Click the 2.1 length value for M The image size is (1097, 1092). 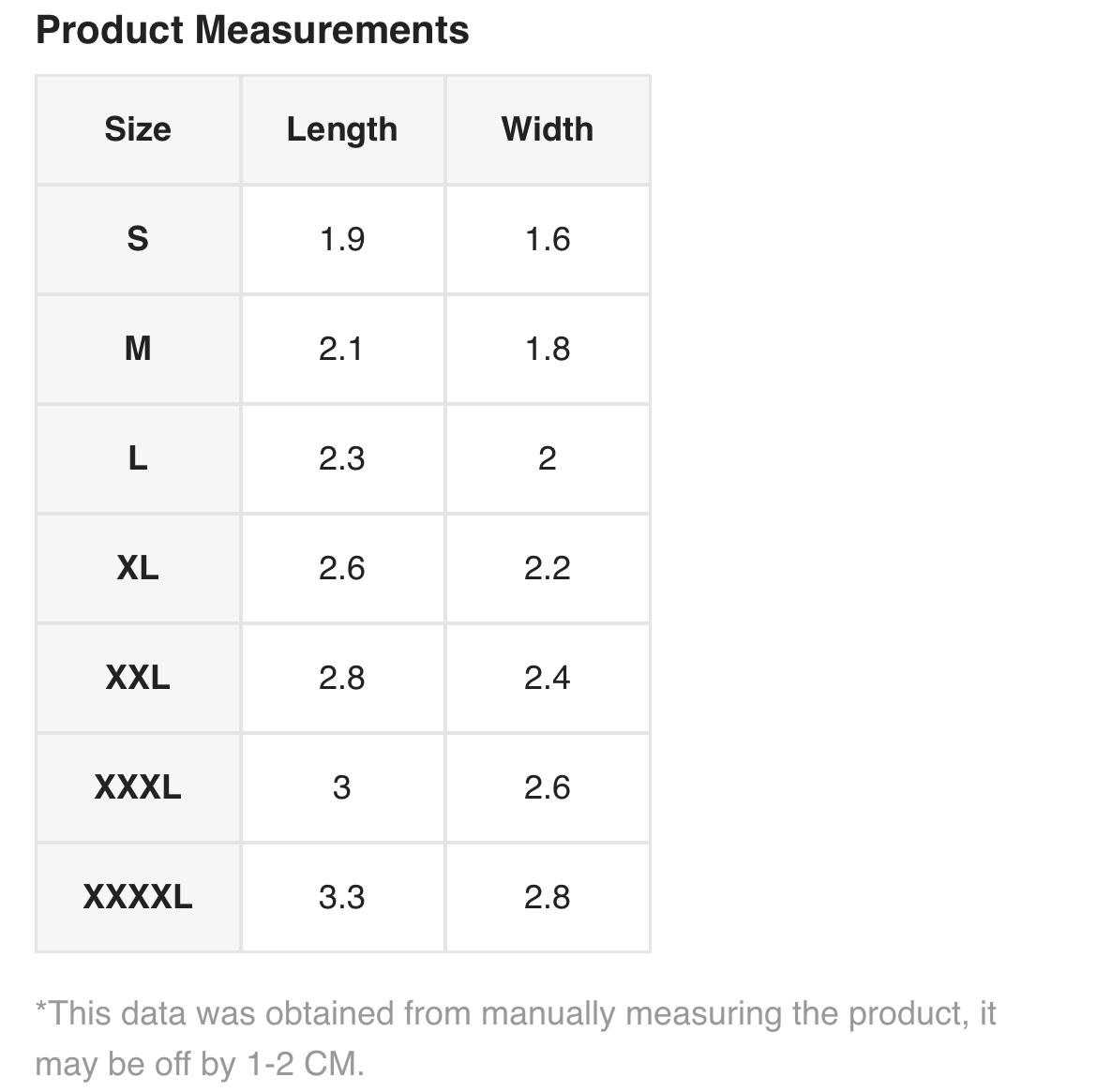tap(342, 349)
